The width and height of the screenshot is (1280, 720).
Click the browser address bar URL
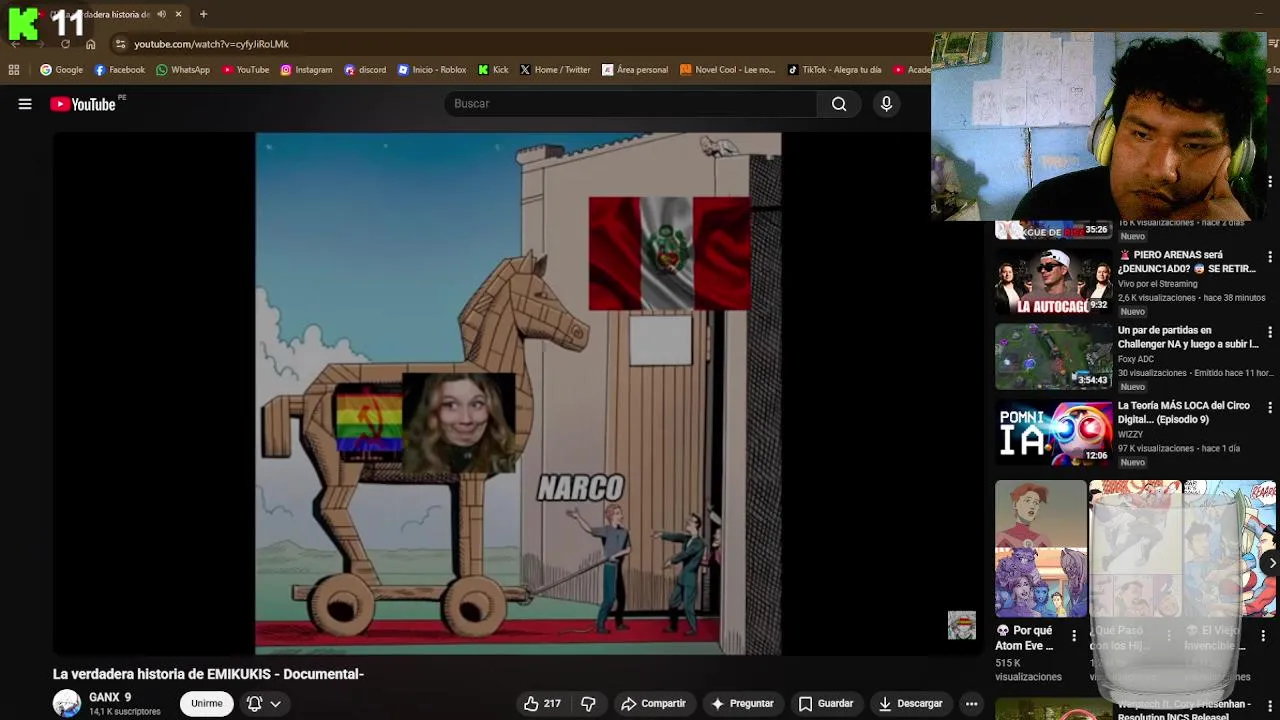click(211, 44)
